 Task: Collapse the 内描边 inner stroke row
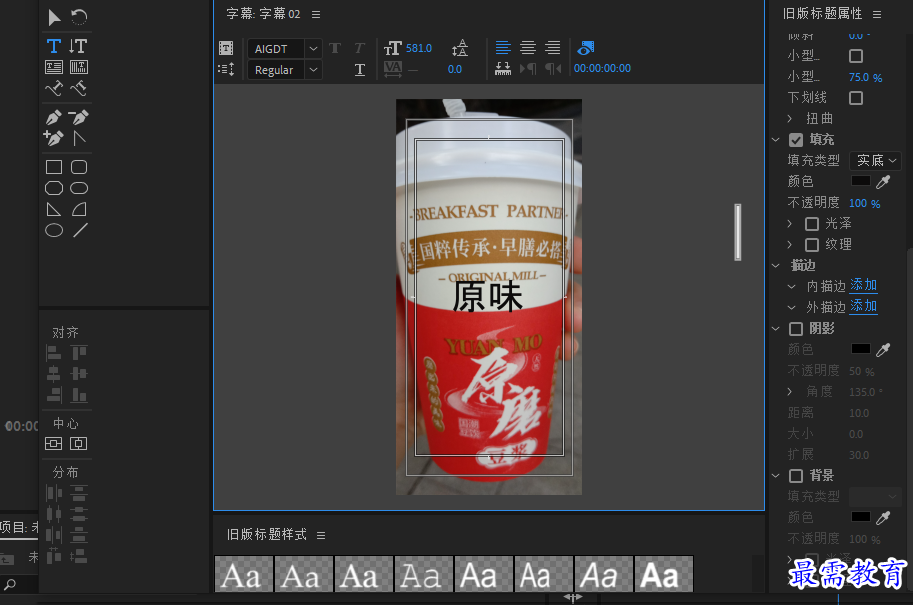[791, 286]
